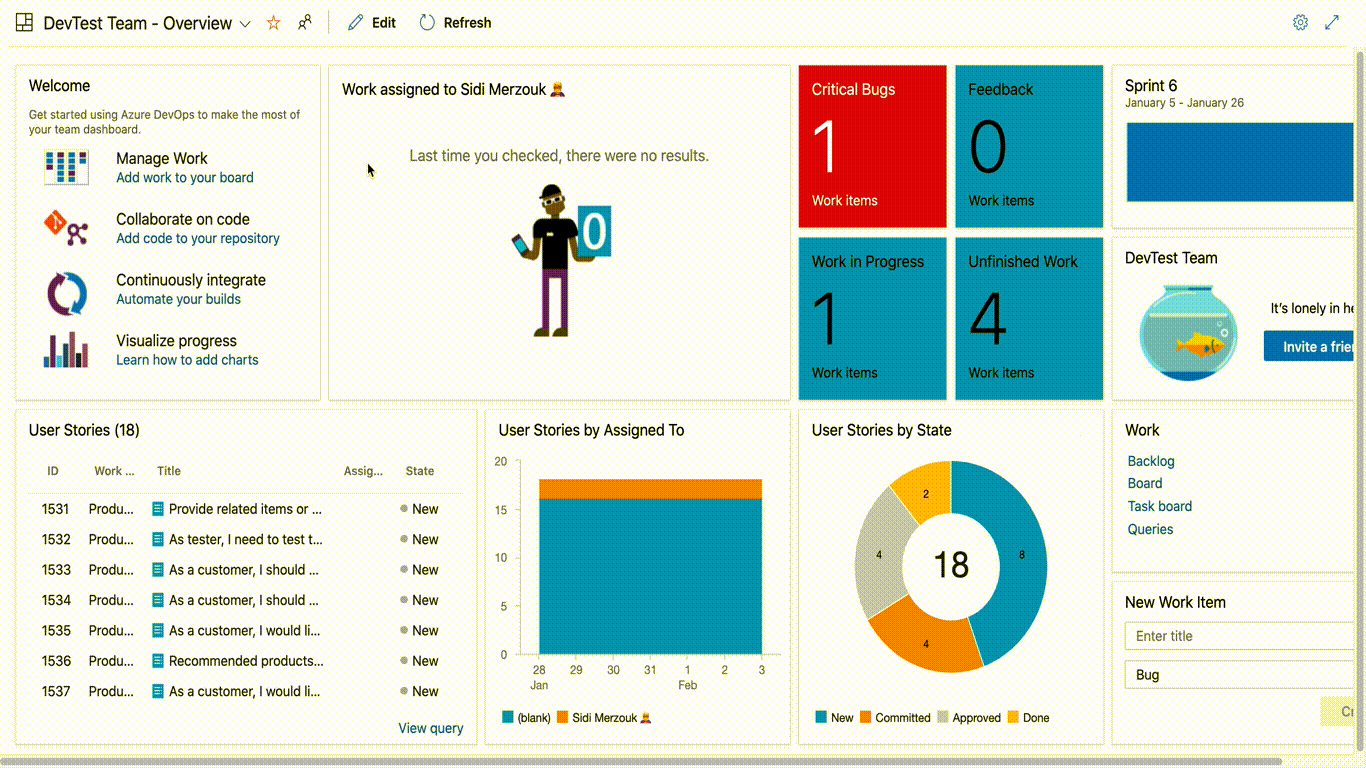This screenshot has height=768, width=1366.
Task: Click the user story icon beside ID 1531
Action: click(x=156, y=508)
